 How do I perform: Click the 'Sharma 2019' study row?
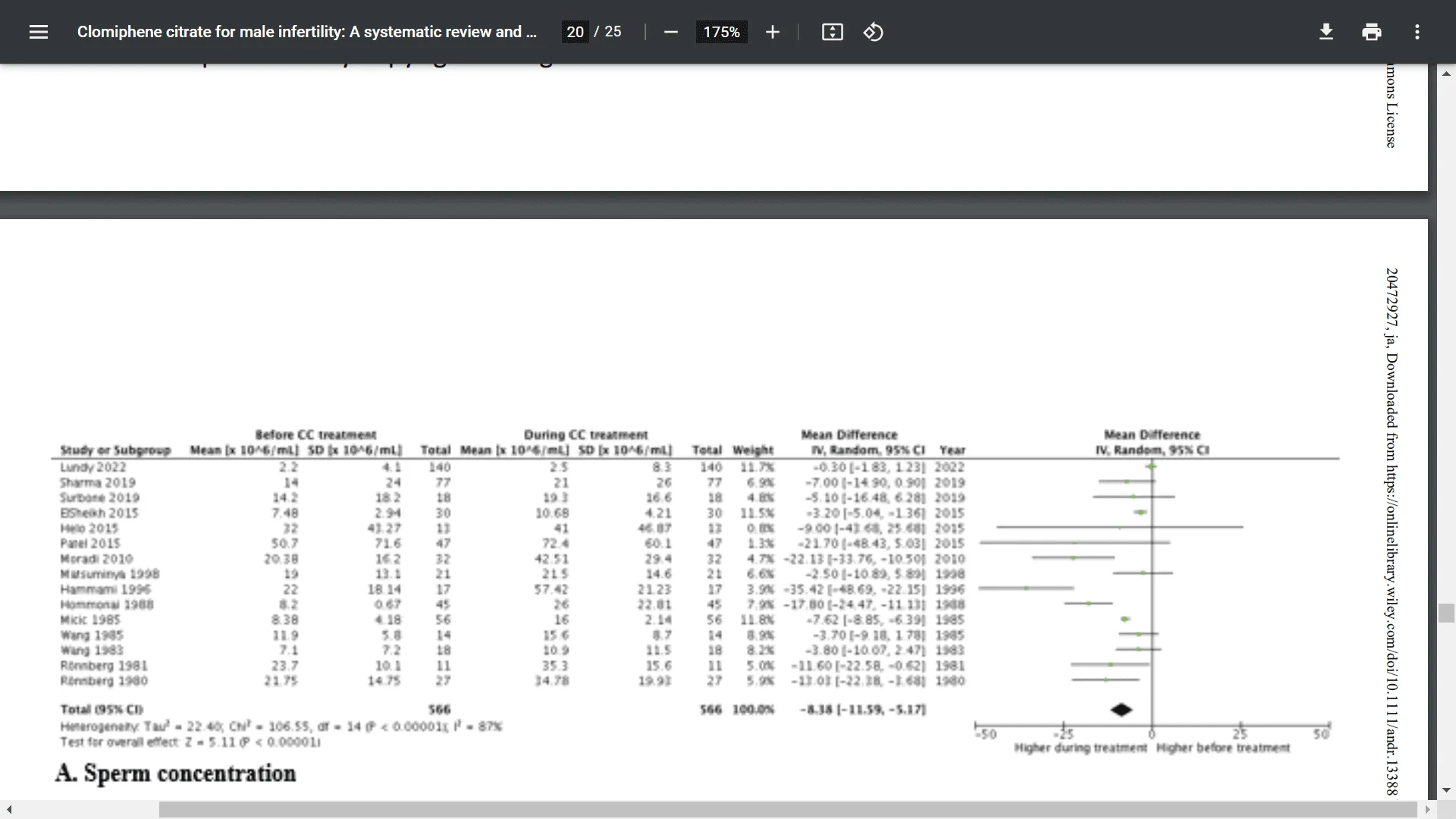pyautogui.click(x=513, y=482)
